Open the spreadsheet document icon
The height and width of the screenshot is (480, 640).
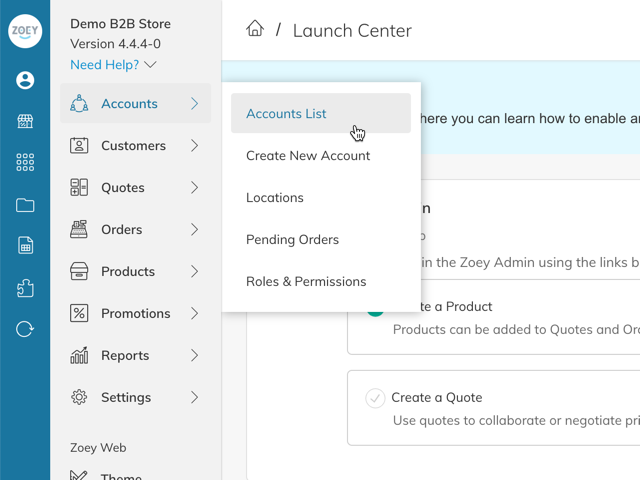[x=25, y=246]
